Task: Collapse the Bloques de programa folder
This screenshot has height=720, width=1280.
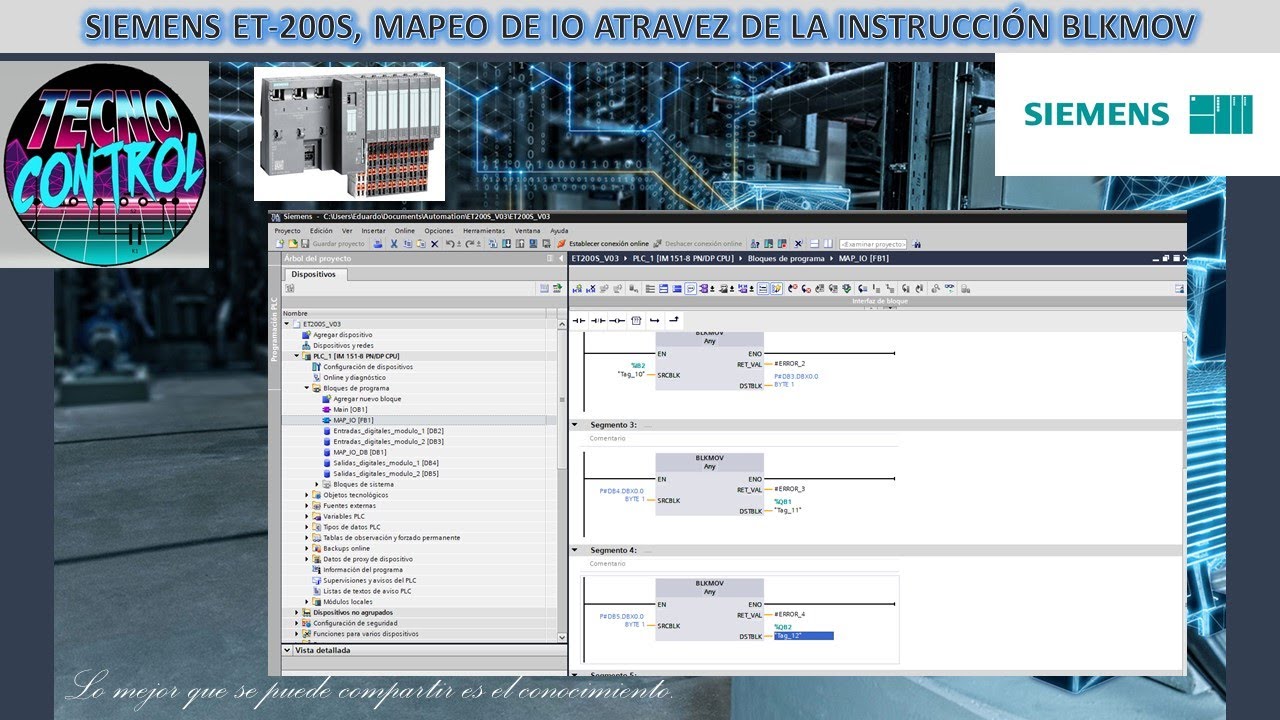Action: click(307, 388)
